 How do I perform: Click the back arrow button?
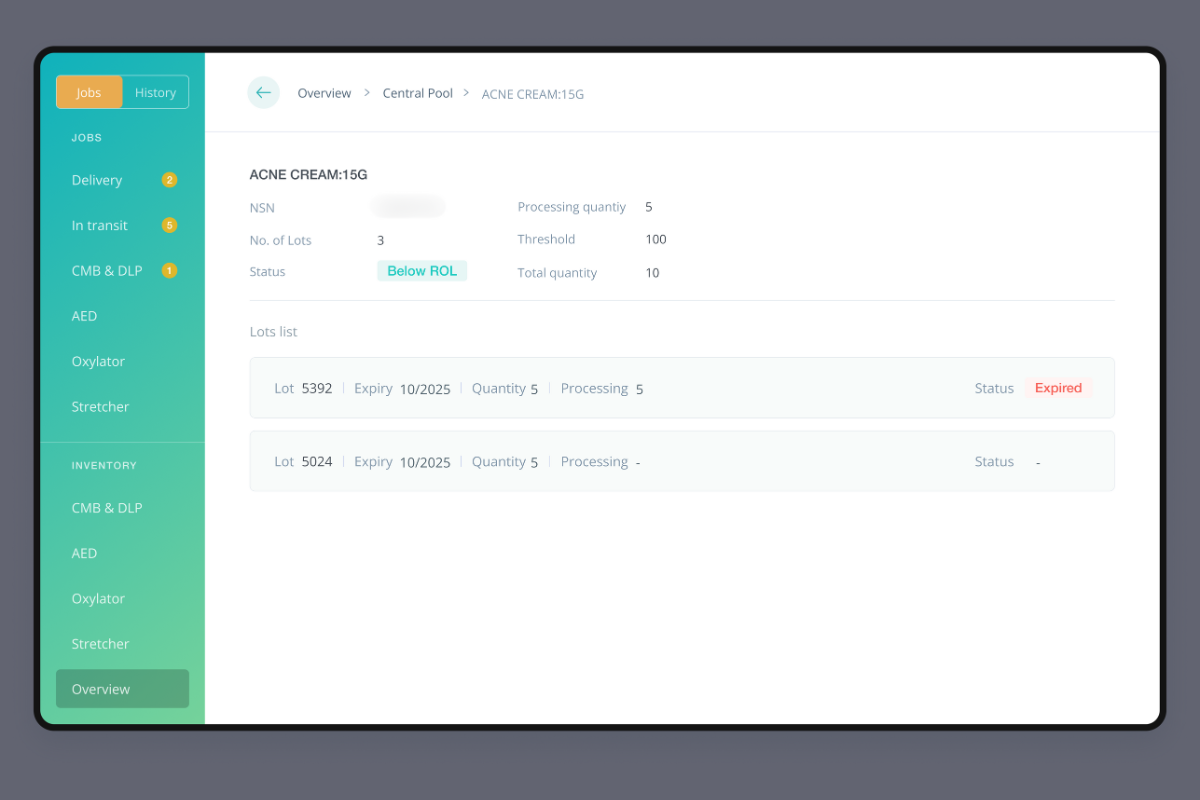263,92
